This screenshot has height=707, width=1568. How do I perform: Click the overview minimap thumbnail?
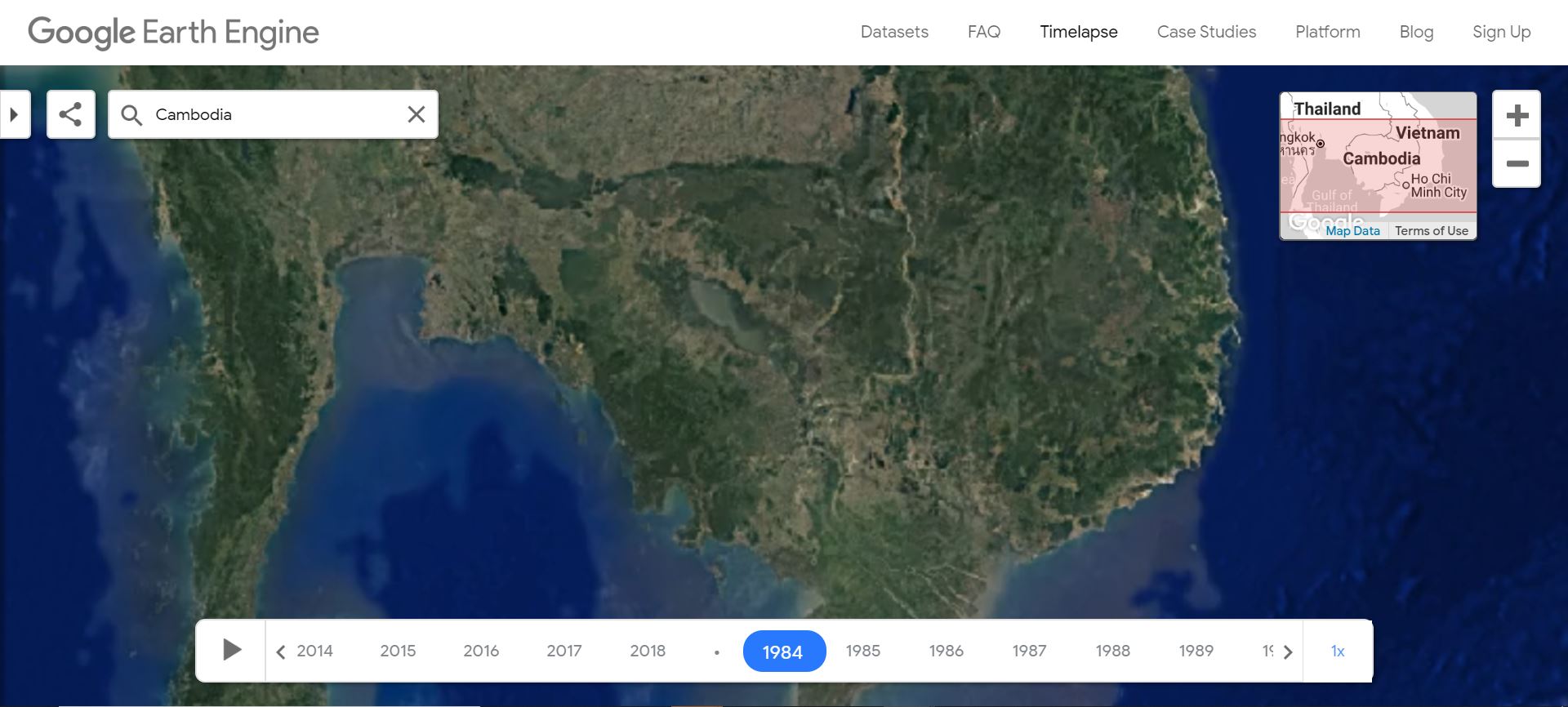click(x=1378, y=163)
